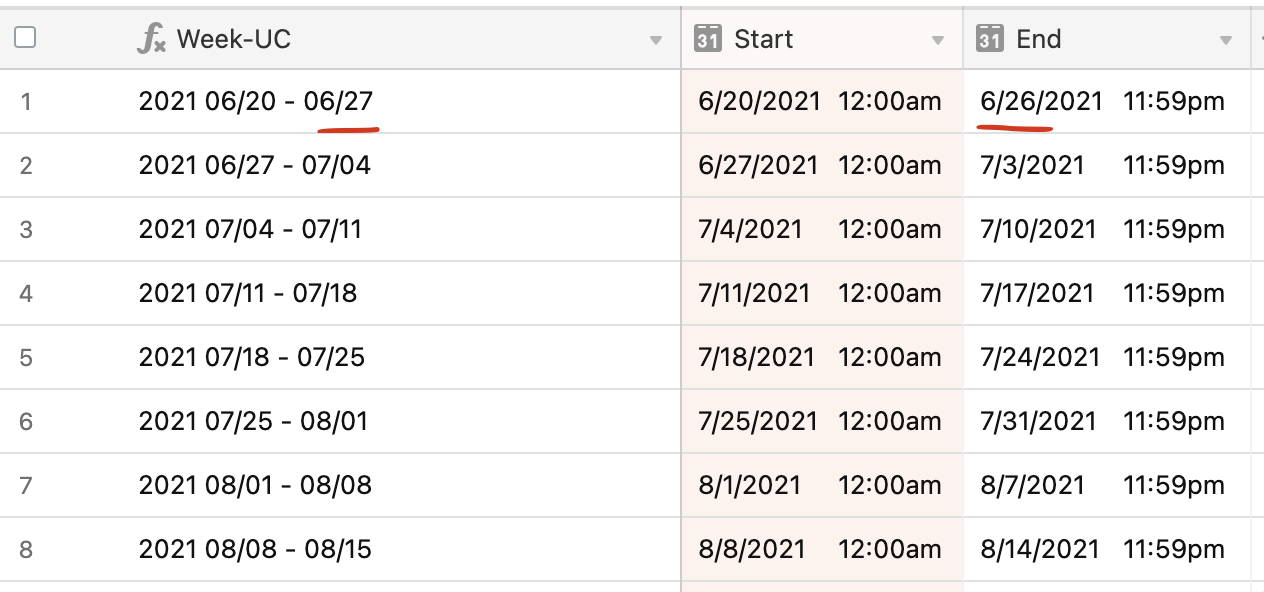Open the End column dropdown arrow
This screenshot has height=592, width=1264.
pyautogui.click(x=1226, y=40)
